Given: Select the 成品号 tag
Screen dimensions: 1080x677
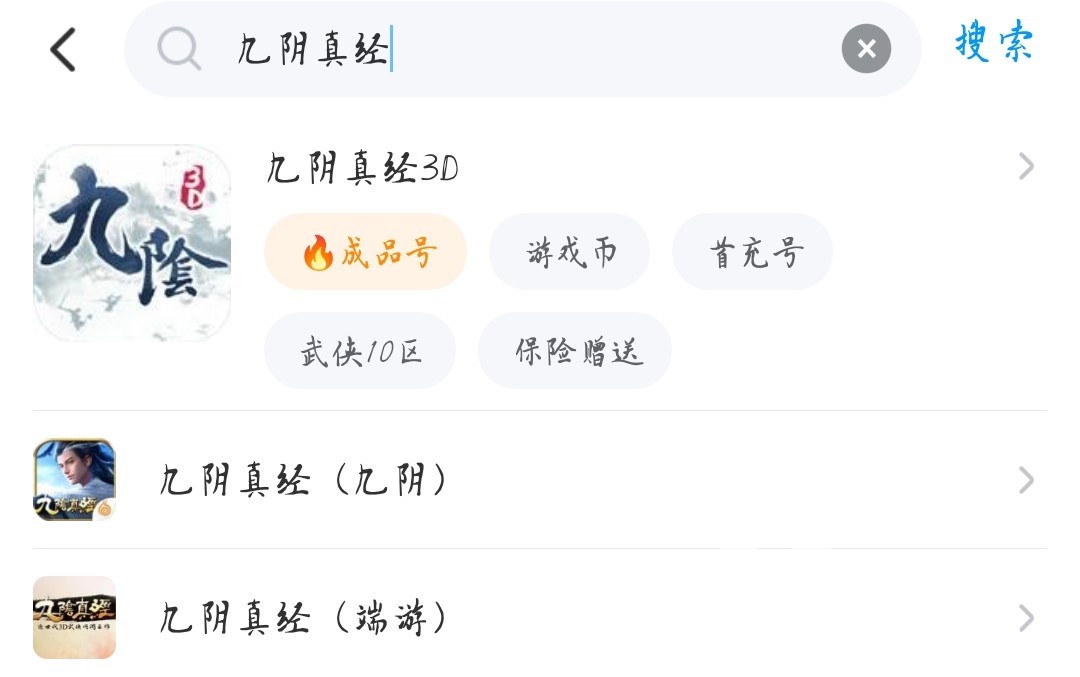Looking at the screenshot, I should pyautogui.click(x=366, y=252).
